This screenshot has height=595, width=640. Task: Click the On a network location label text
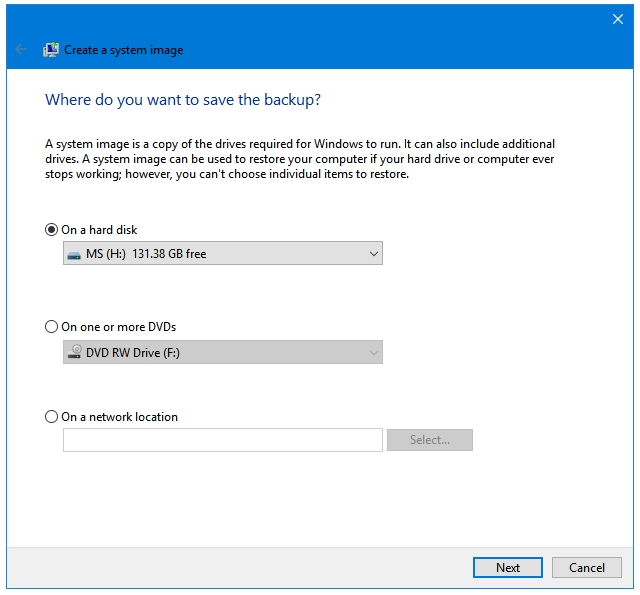pyautogui.click(x=120, y=417)
